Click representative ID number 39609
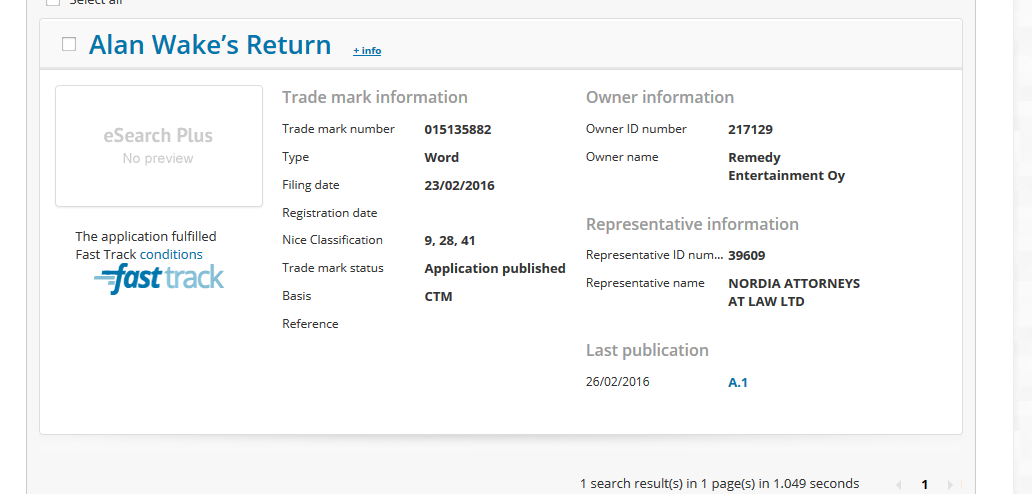This screenshot has height=494, width=1032. click(x=747, y=255)
